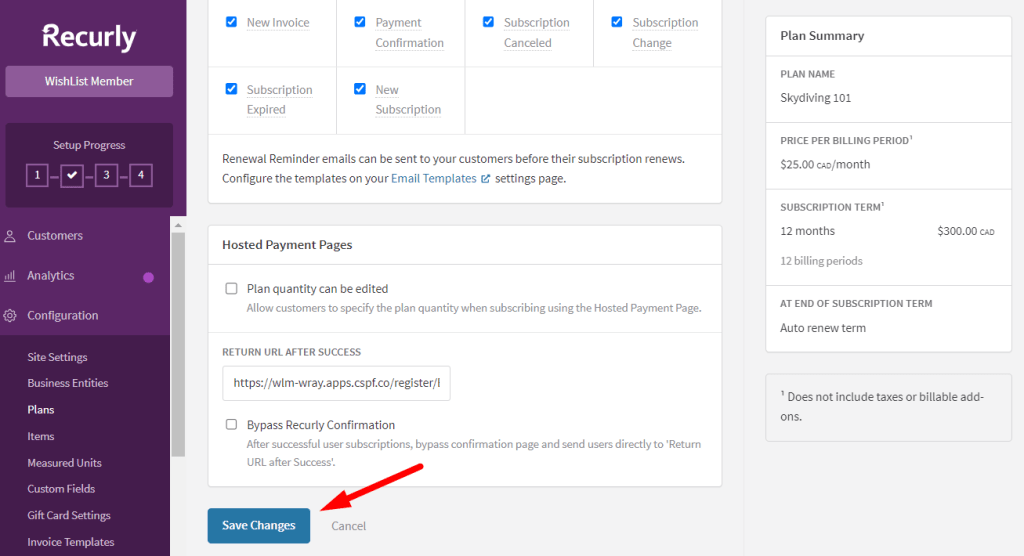The width and height of the screenshot is (1024, 556).
Task: Click the $25.00 CAD/month price
Action: tap(825, 165)
